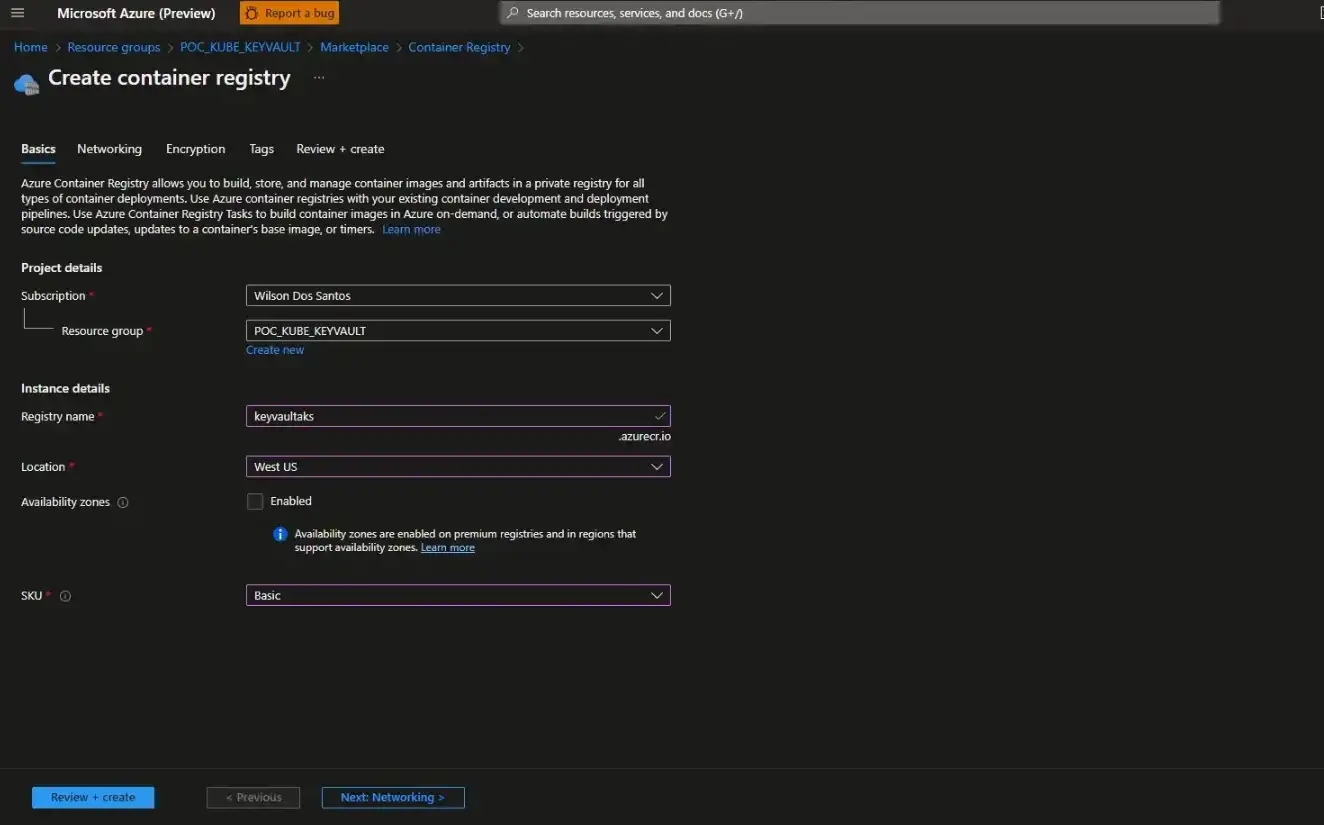Click Microsoft Azure (Preview) title

(x=136, y=13)
